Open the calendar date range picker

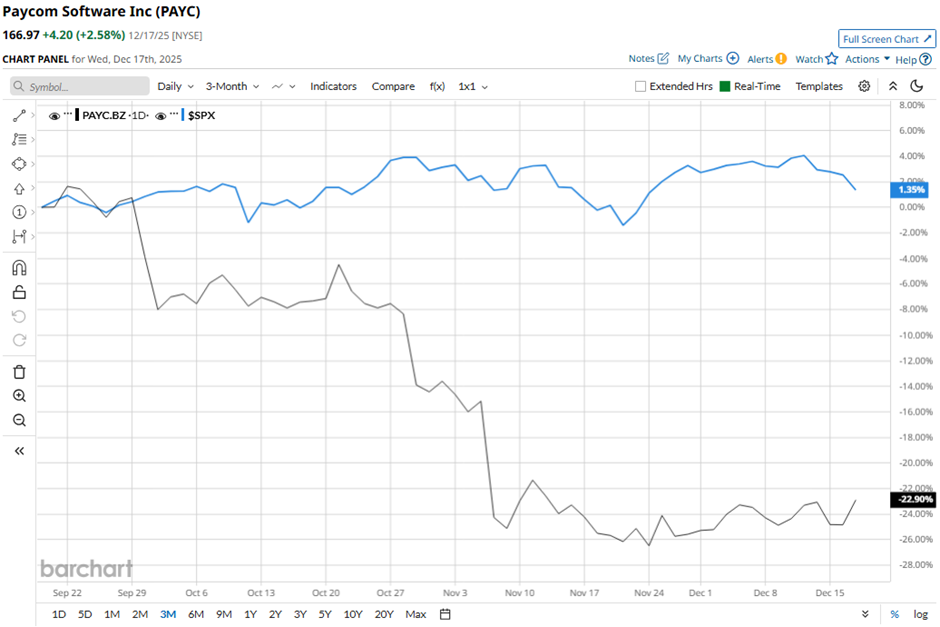(445, 613)
